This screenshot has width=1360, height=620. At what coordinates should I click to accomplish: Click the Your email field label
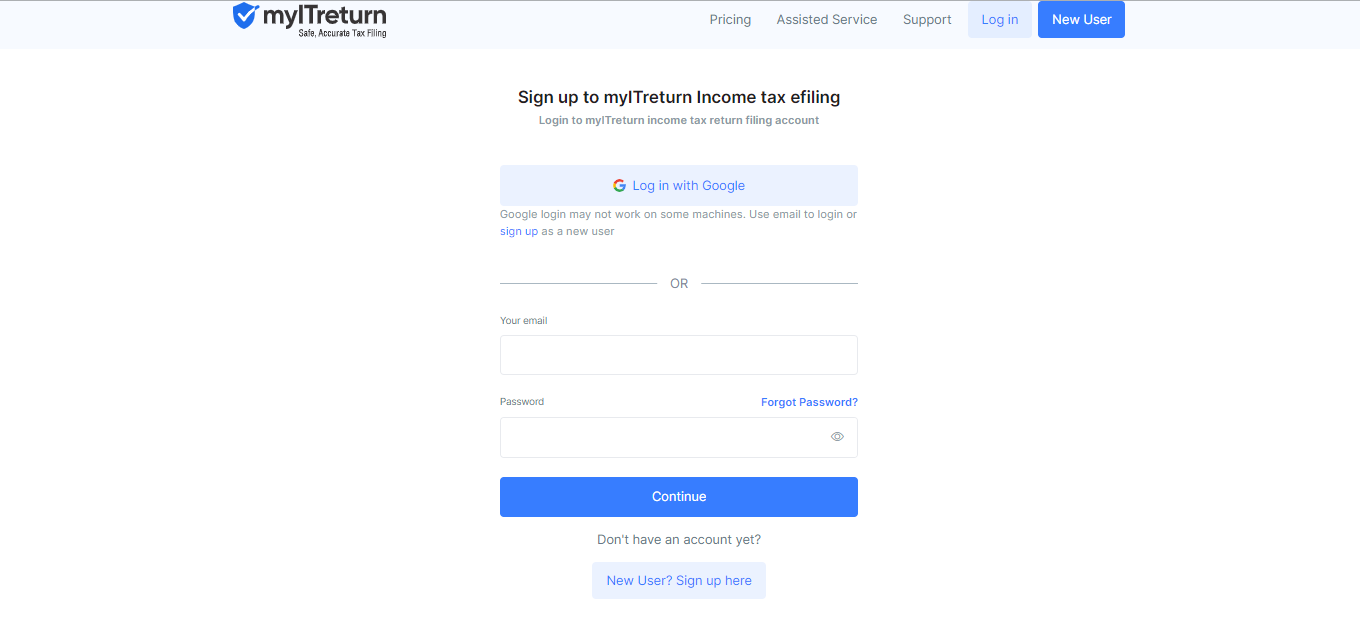[x=524, y=321]
